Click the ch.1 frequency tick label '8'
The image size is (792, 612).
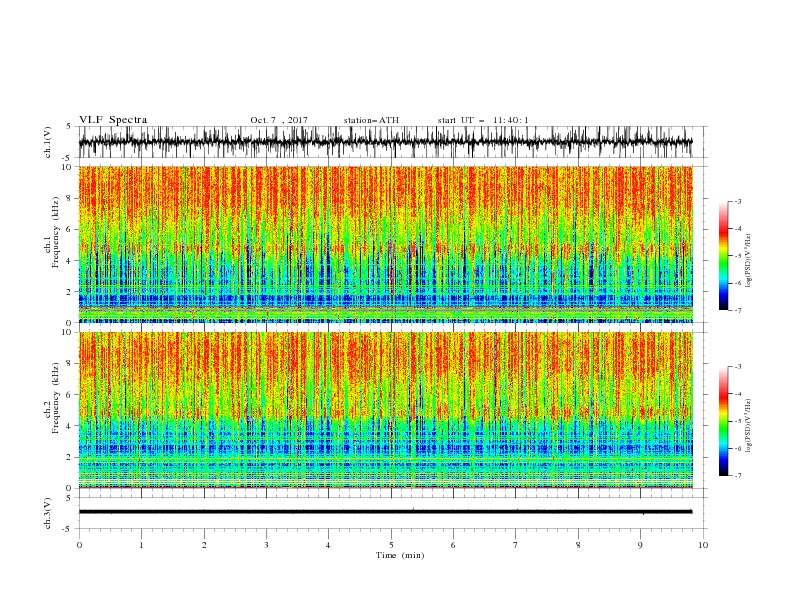tap(69, 198)
